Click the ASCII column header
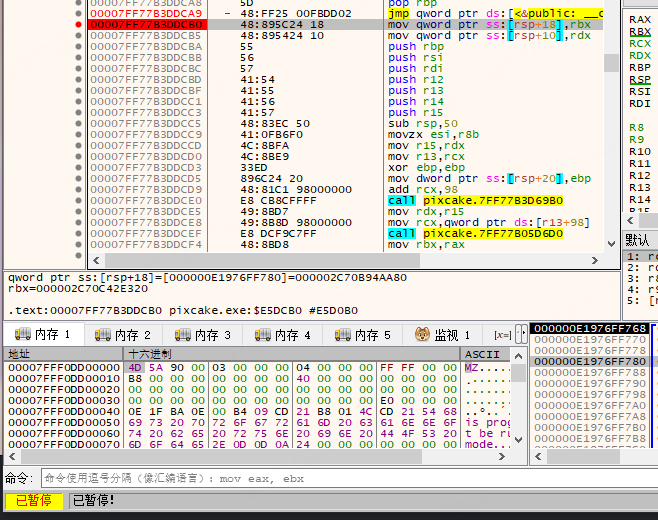Screen dimensions: 658x520 point(486,354)
